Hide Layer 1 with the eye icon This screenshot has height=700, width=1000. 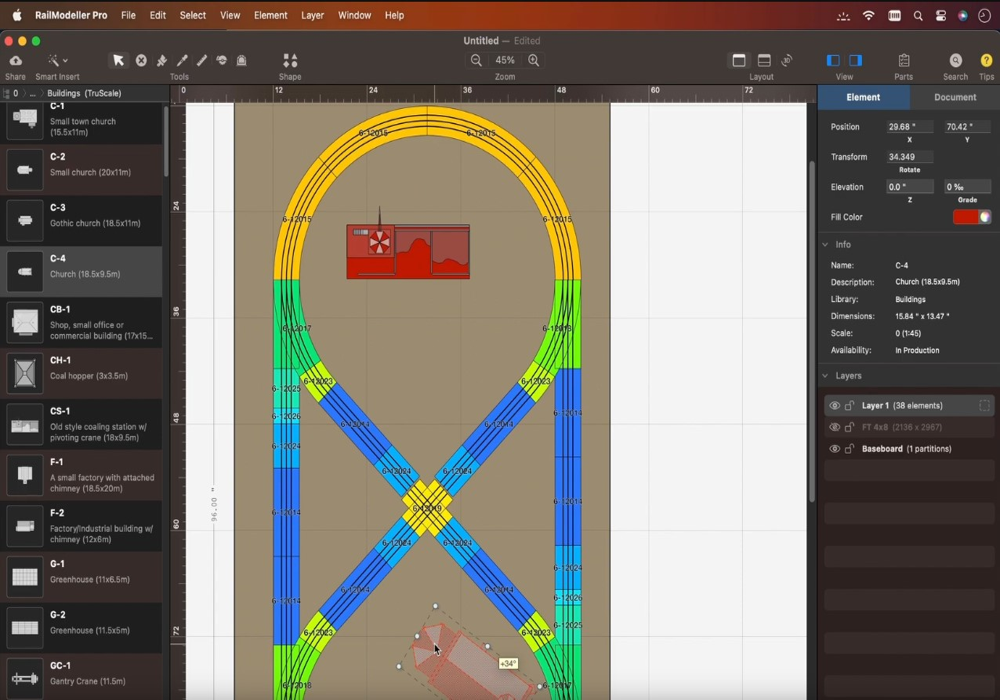point(834,405)
